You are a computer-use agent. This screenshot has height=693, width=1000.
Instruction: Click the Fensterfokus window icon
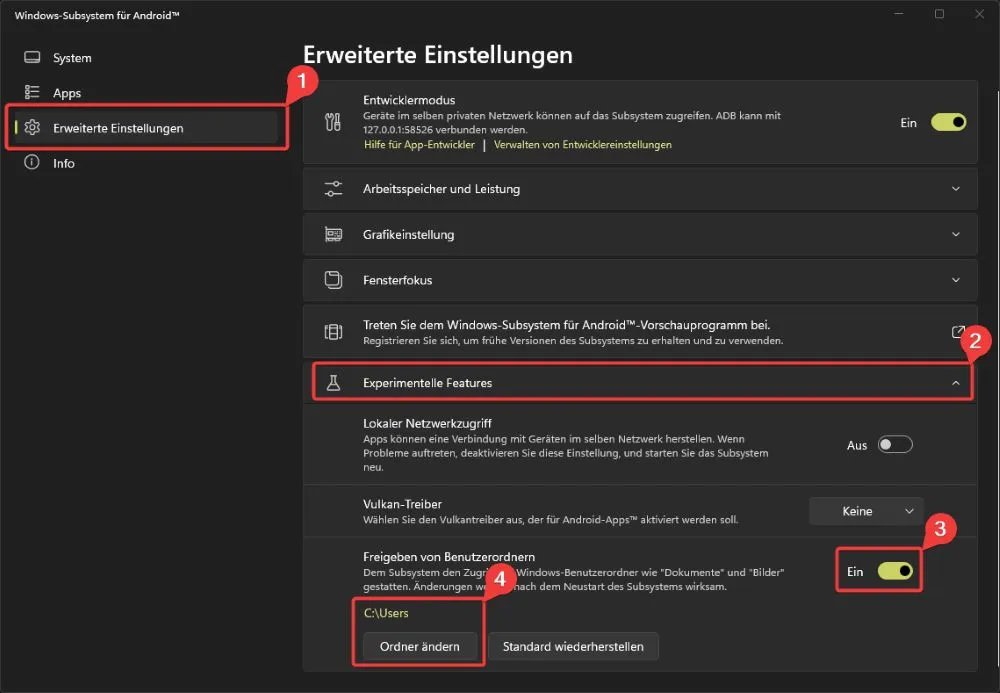[333, 280]
